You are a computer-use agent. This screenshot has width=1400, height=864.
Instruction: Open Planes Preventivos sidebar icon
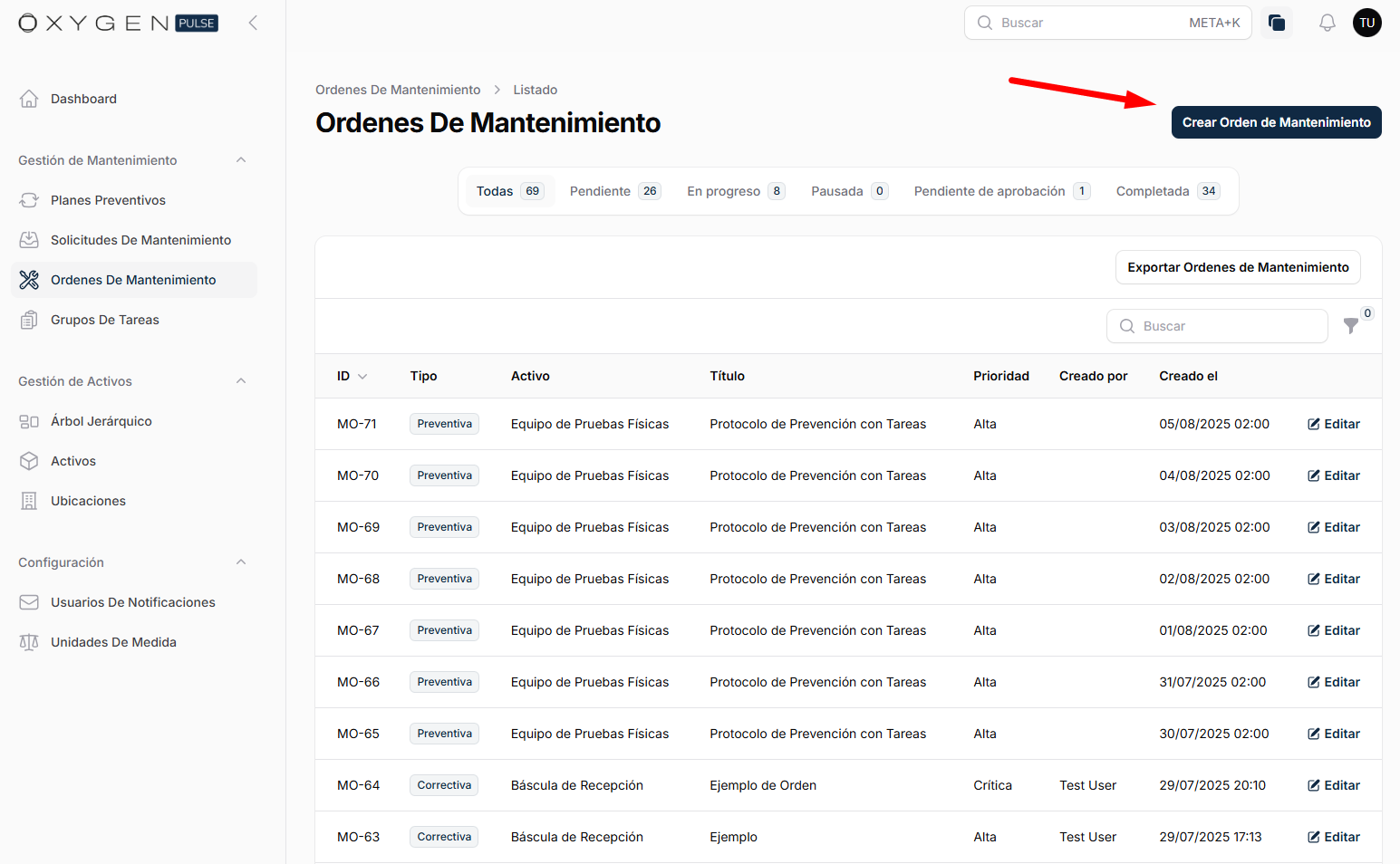click(29, 200)
